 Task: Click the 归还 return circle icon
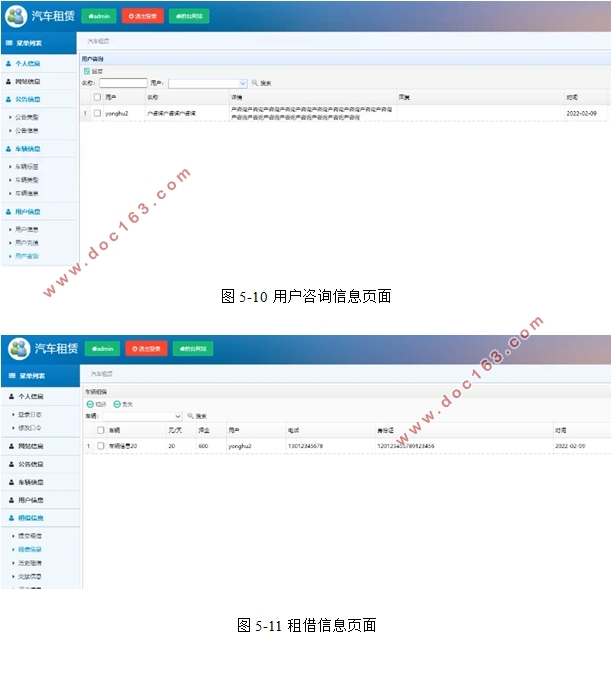coord(90,404)
